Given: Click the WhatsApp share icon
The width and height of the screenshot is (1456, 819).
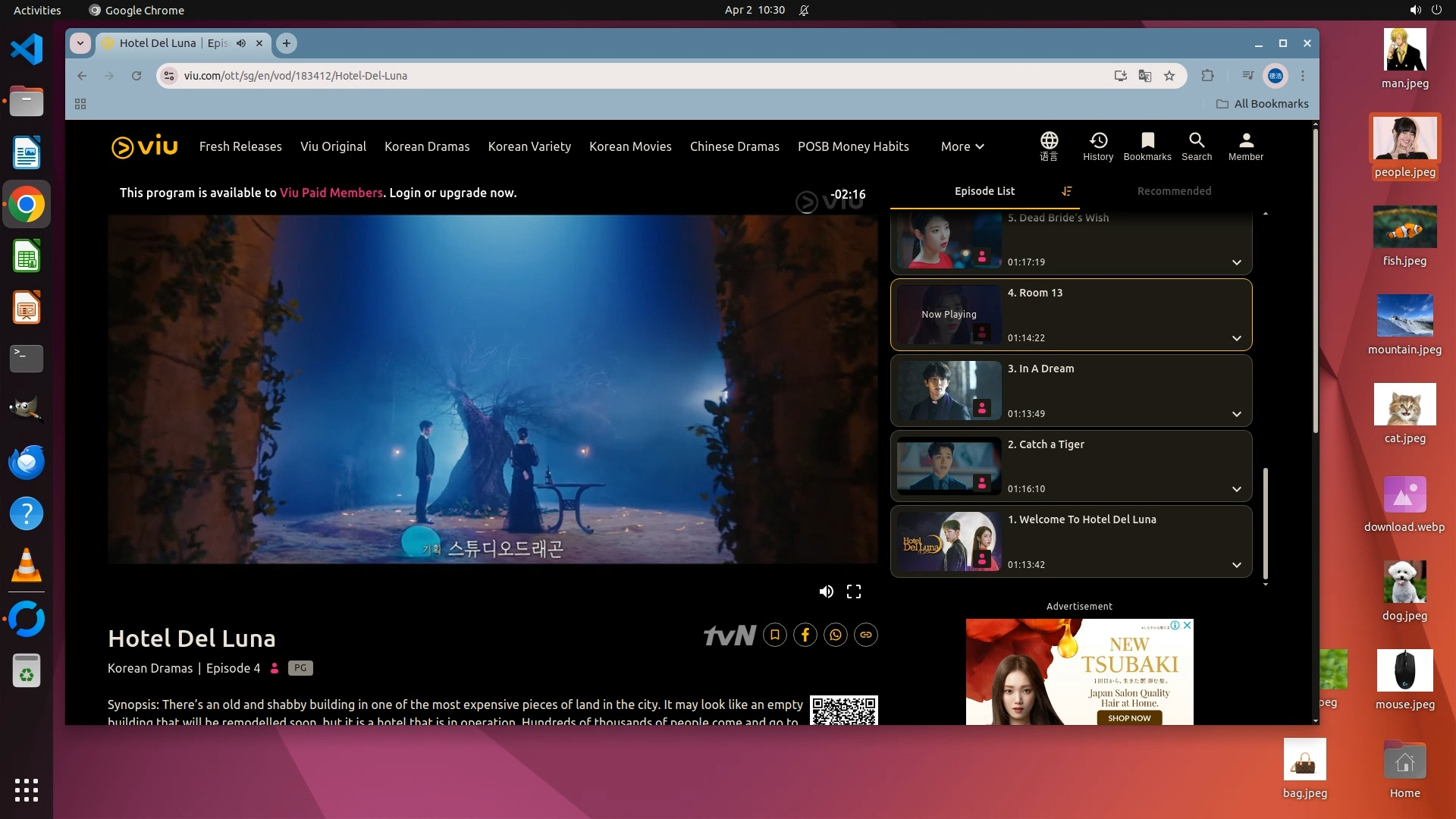Looking at the screenshot, I should pos(835,635).
